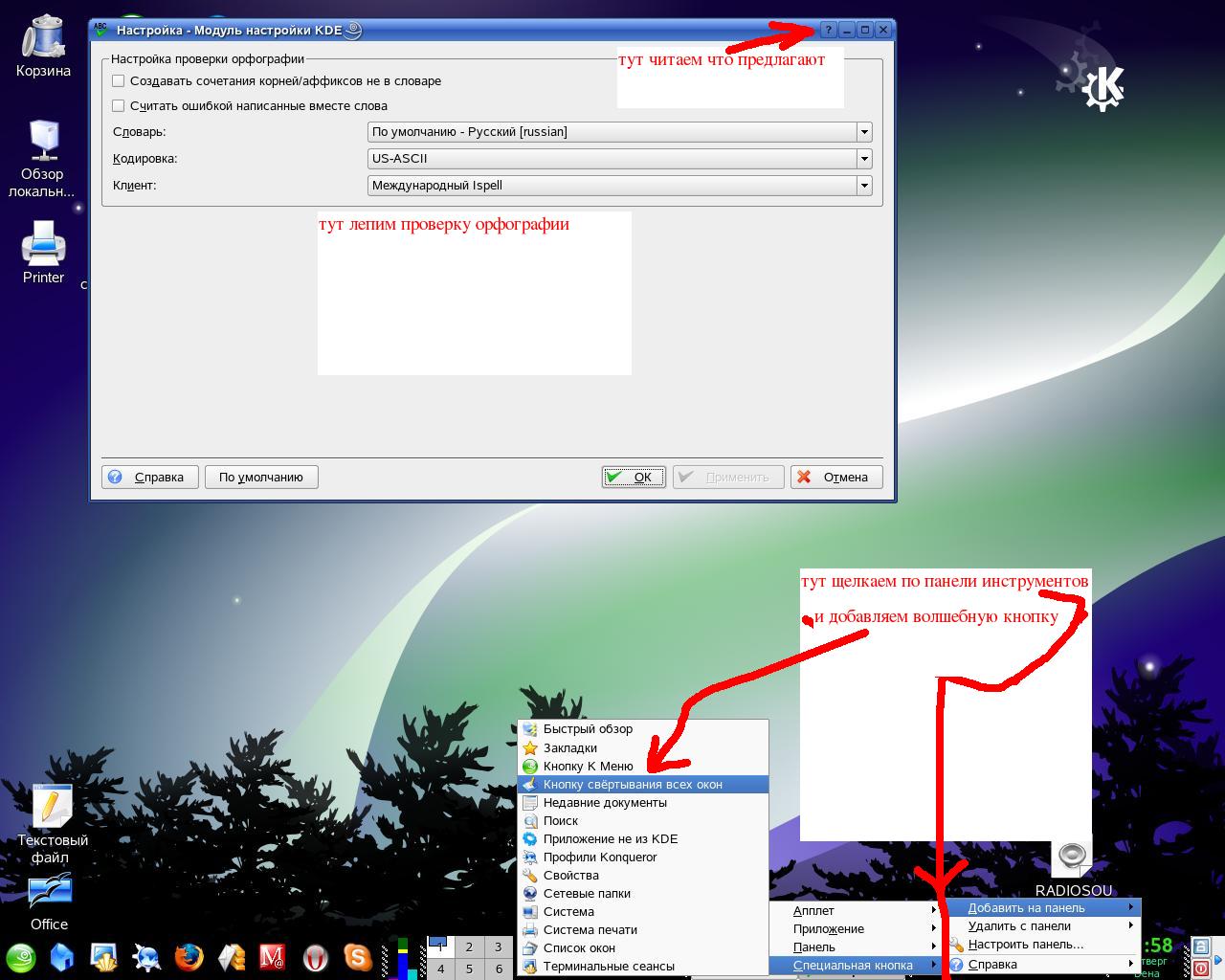Choose Недавние документы menu entry
The width and height of the screenshot is (1225, 980).
(643, 803)
